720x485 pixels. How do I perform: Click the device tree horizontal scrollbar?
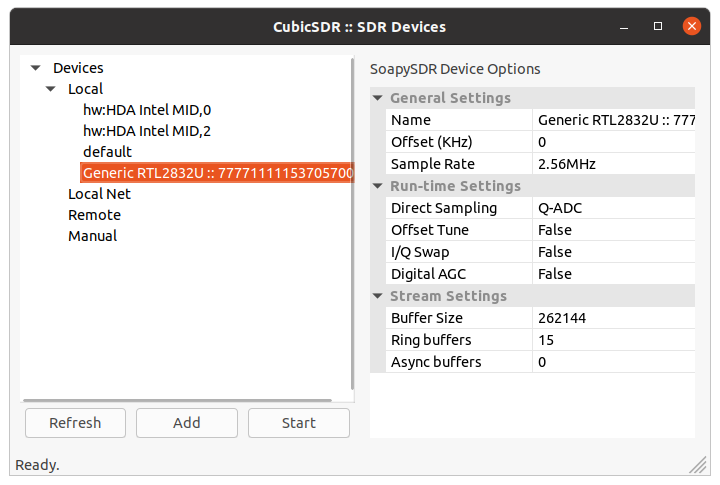coord(177,400)
